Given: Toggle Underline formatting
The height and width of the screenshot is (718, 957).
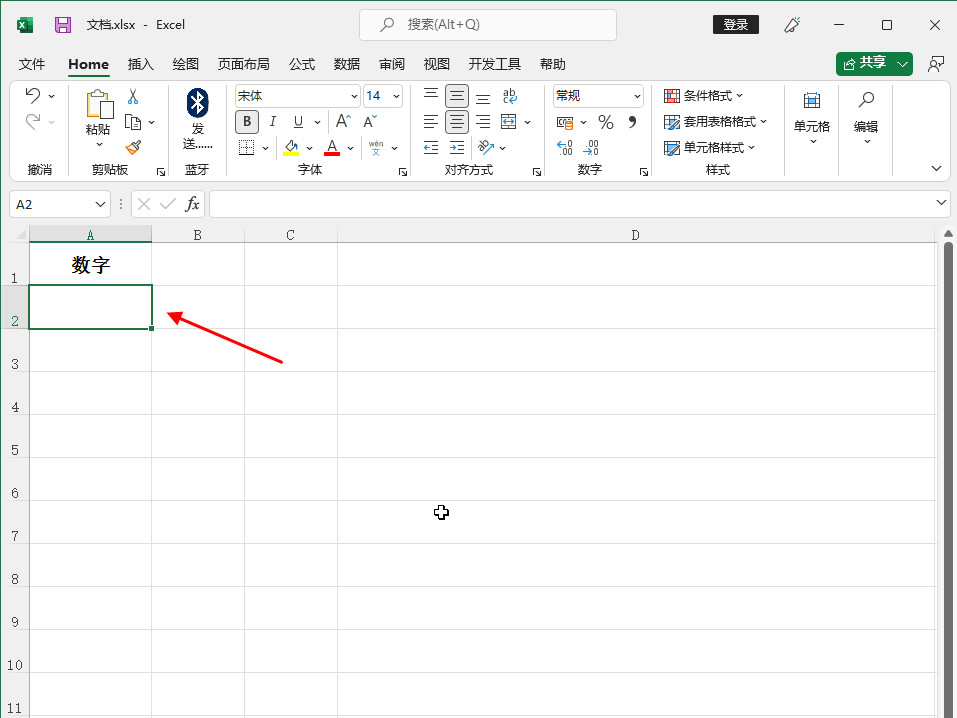Looking at the screenshot, I should point(298,121).
